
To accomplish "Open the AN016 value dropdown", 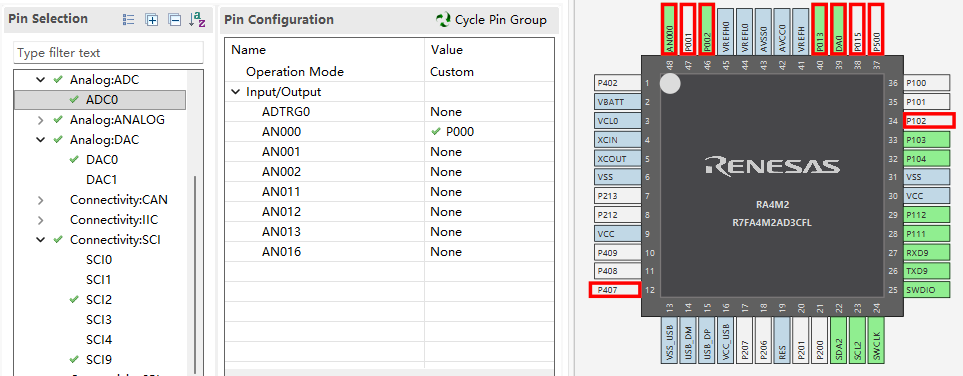I will (x=489, y=252).
